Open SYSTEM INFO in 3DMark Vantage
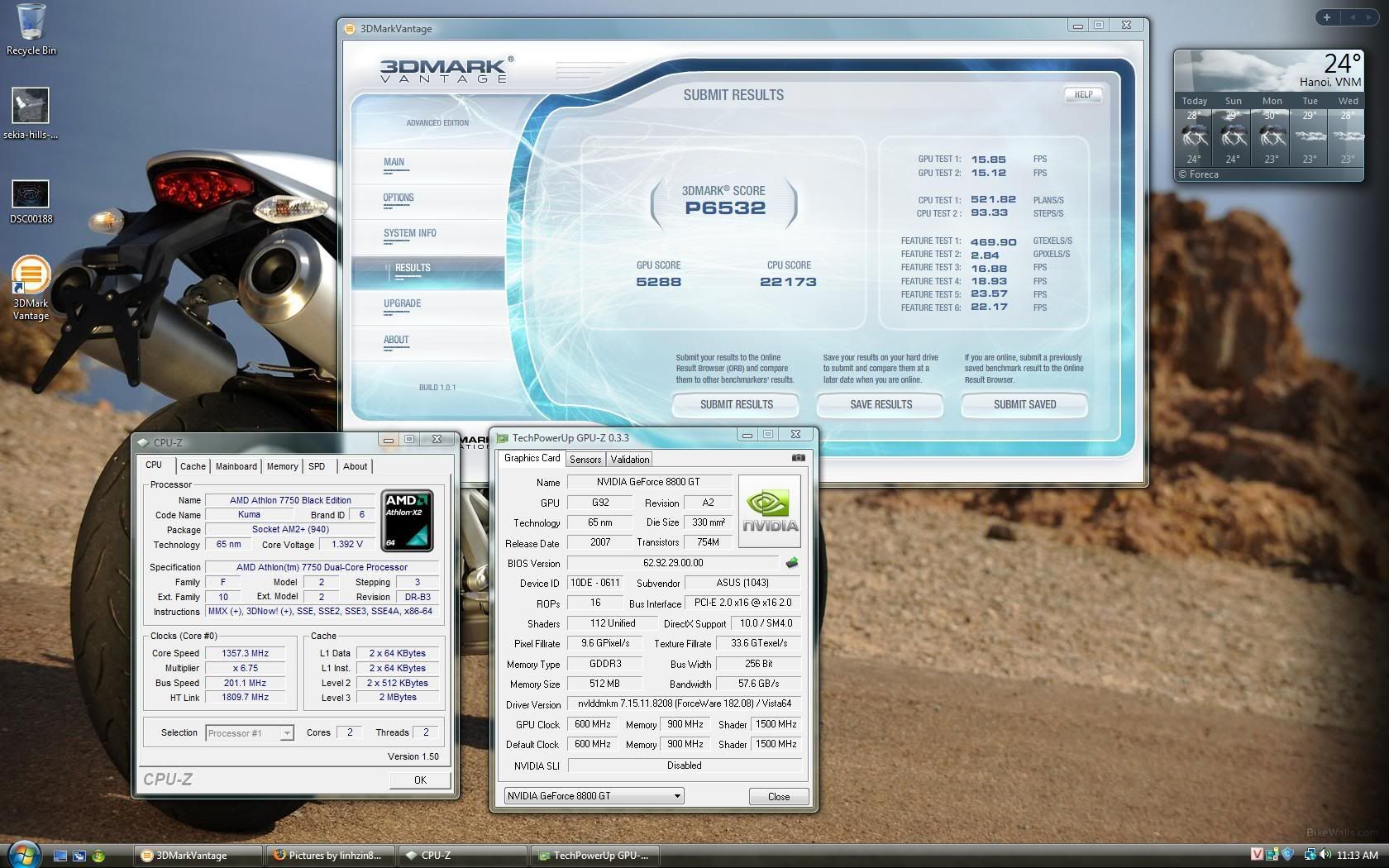 (409, 234)
